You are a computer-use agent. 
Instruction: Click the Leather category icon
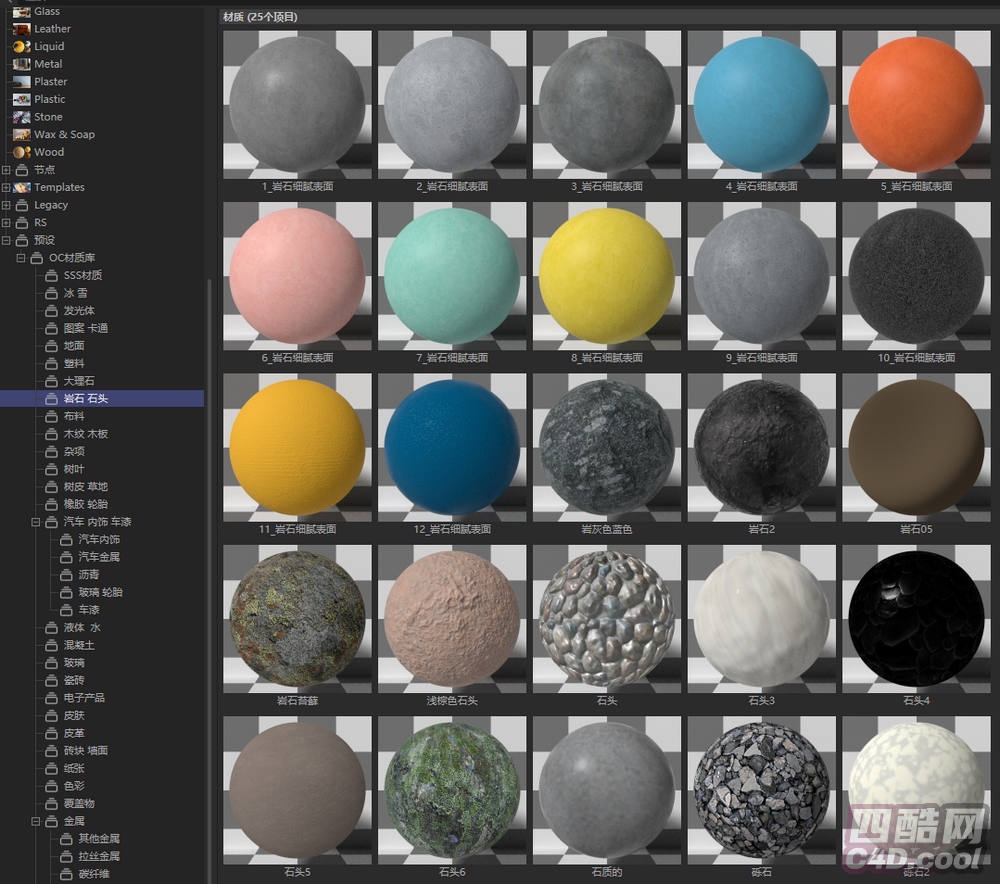pyautogui.click(x=21, y=29)
